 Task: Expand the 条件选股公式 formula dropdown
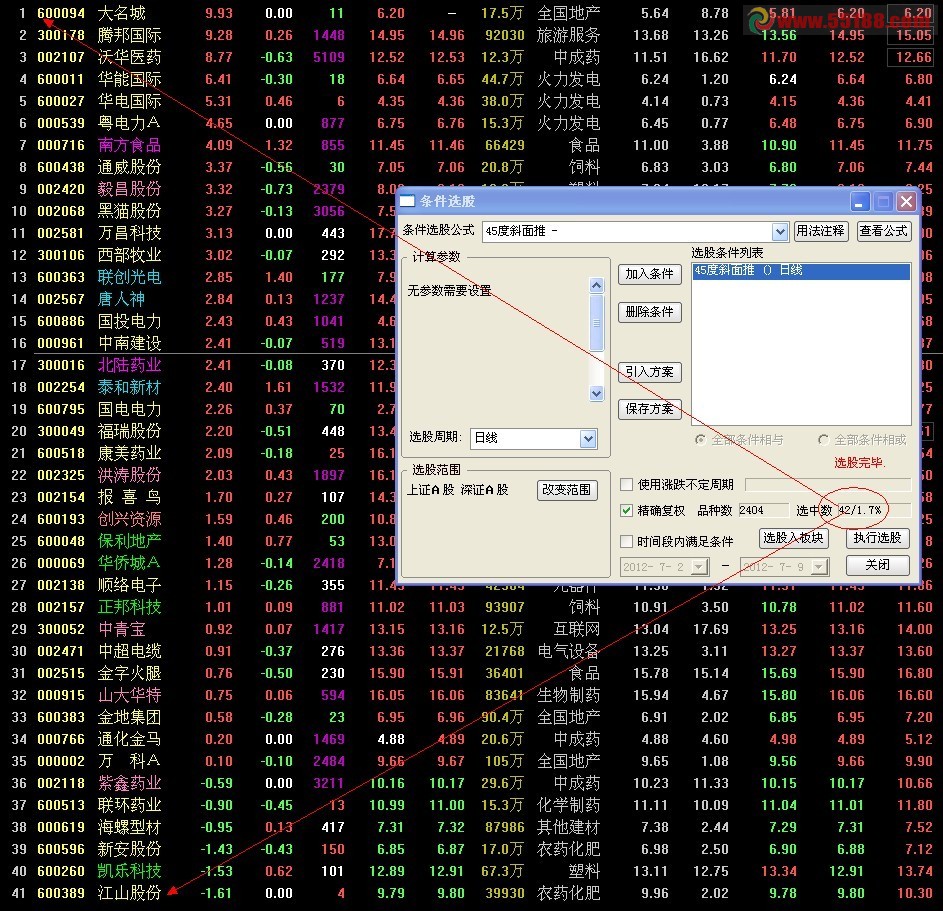pyautogui.click(x=779, y=232)
